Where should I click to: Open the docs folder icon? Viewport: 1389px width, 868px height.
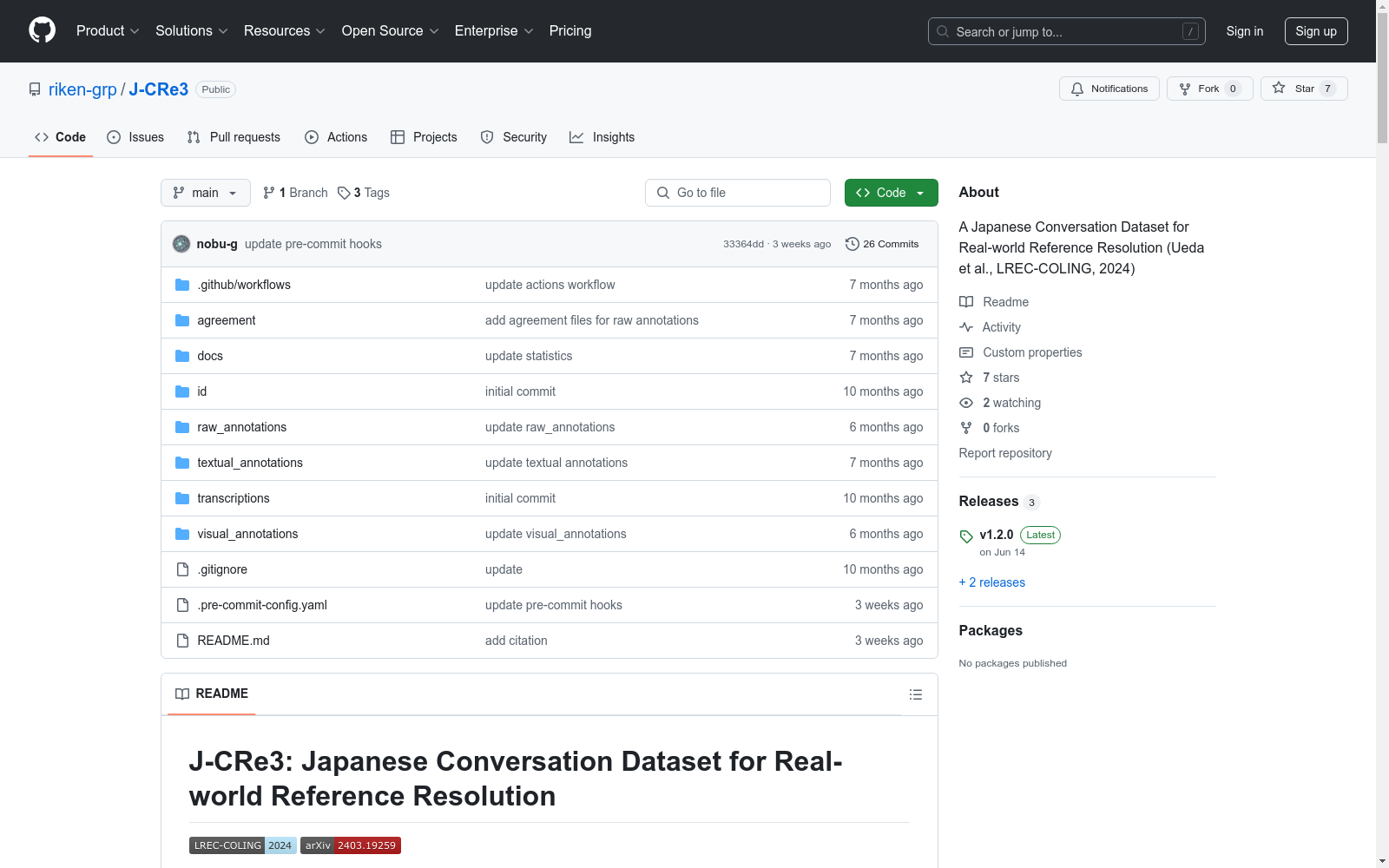182,356
